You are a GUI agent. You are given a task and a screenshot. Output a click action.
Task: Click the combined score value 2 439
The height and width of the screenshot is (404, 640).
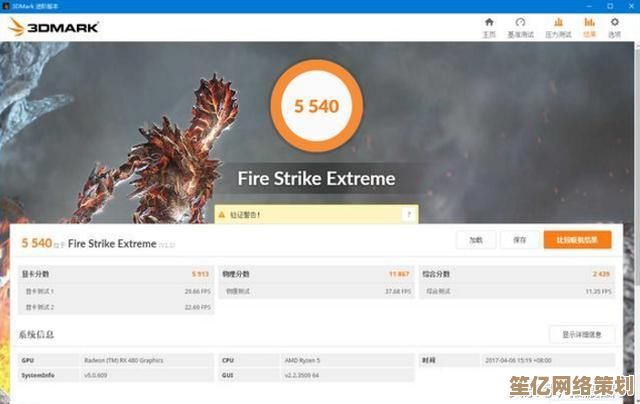(601, 274)
